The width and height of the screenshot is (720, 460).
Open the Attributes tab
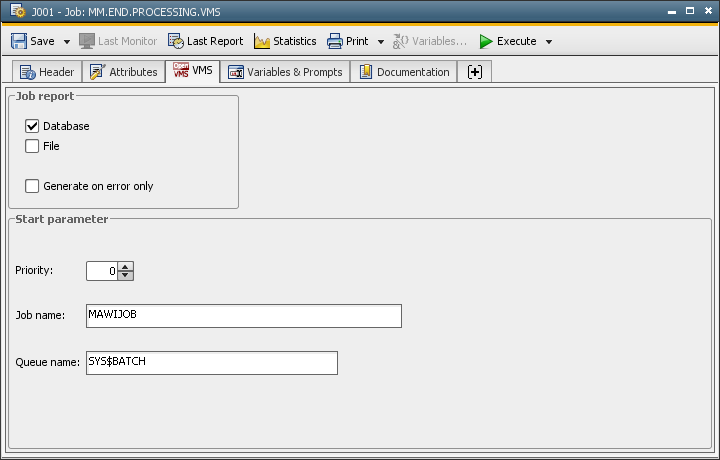click(x=123, y=72)
